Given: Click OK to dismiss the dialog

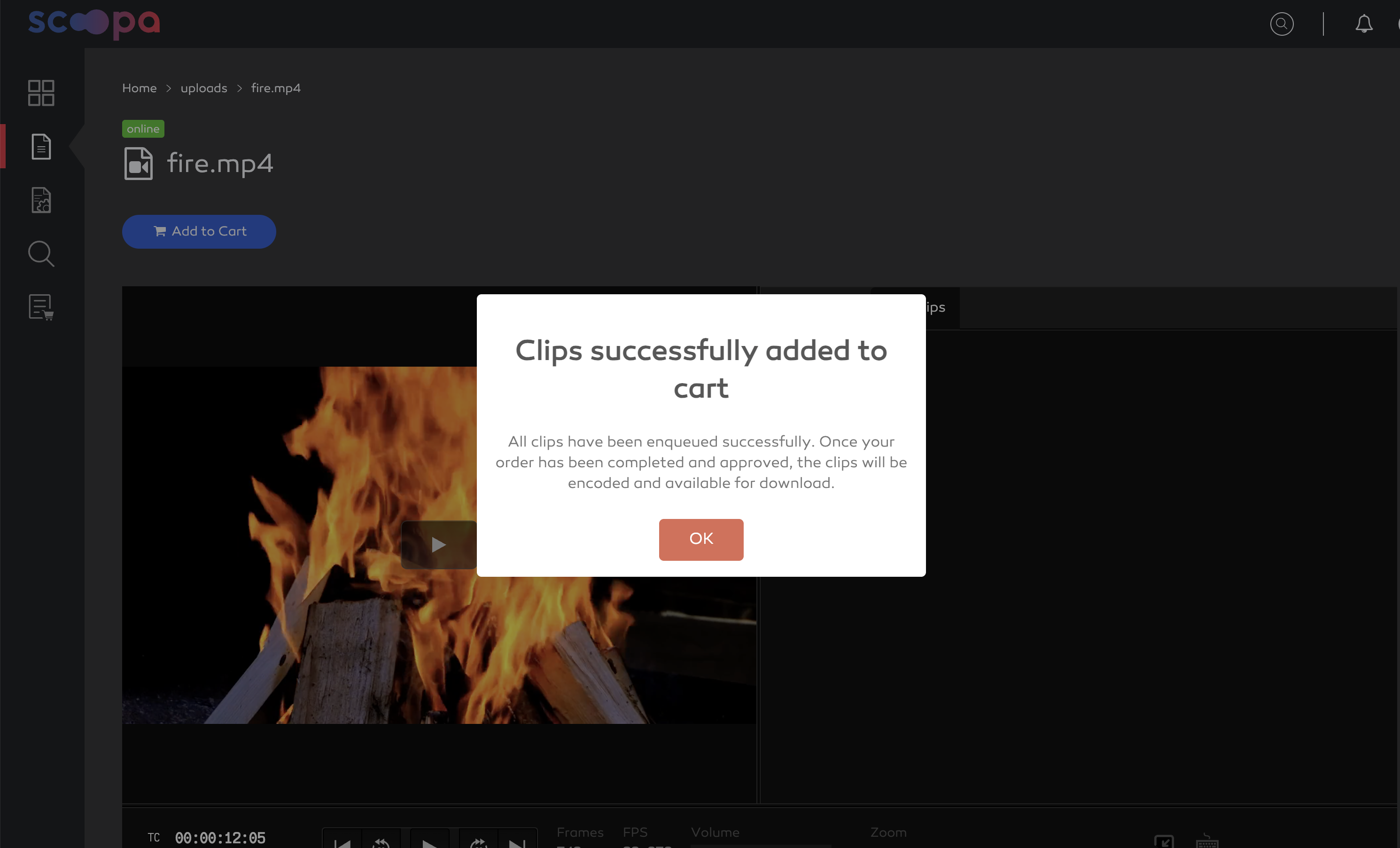Looking at the screenshot, I should pos(700,539).
